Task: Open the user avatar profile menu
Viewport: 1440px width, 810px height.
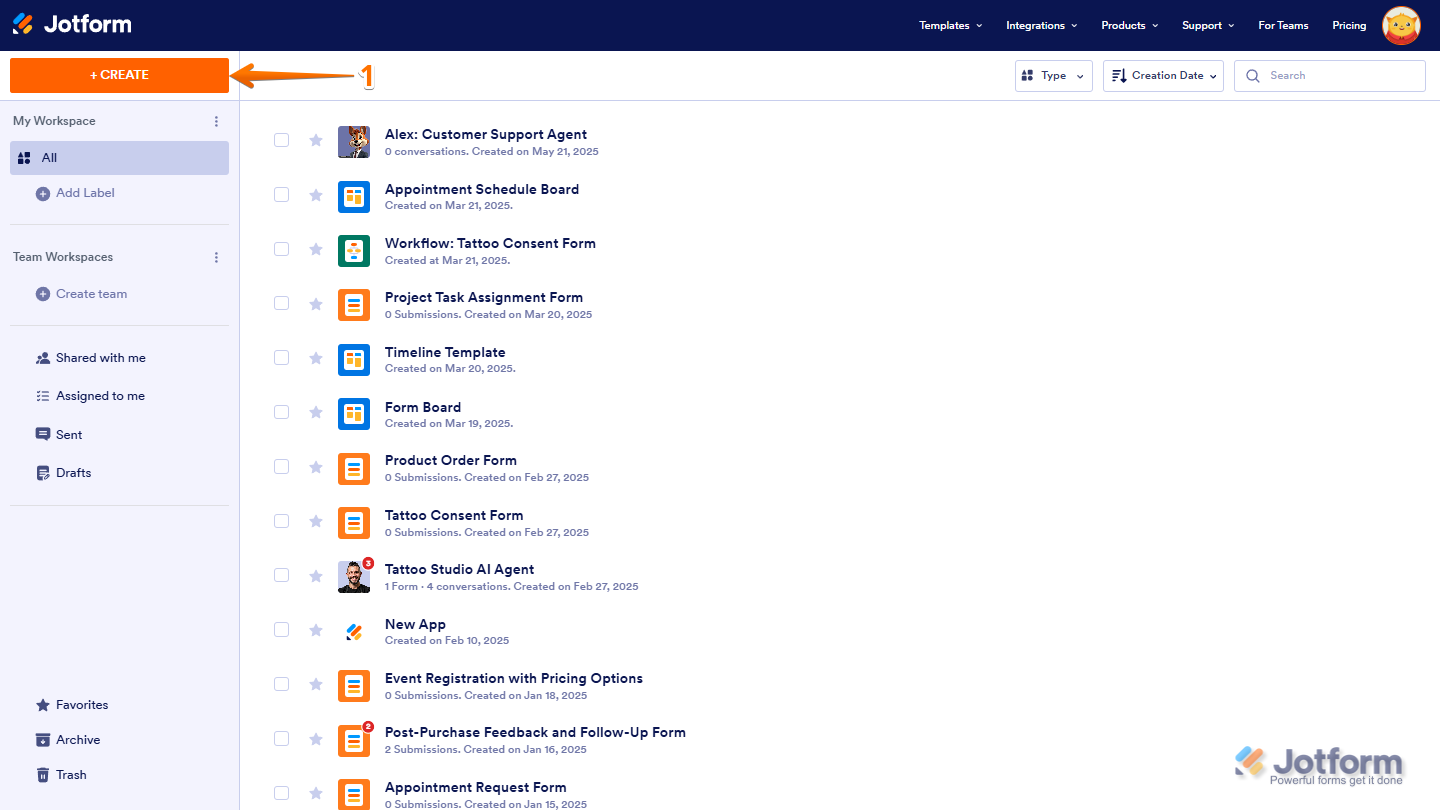Action: tap(1401, 25)
